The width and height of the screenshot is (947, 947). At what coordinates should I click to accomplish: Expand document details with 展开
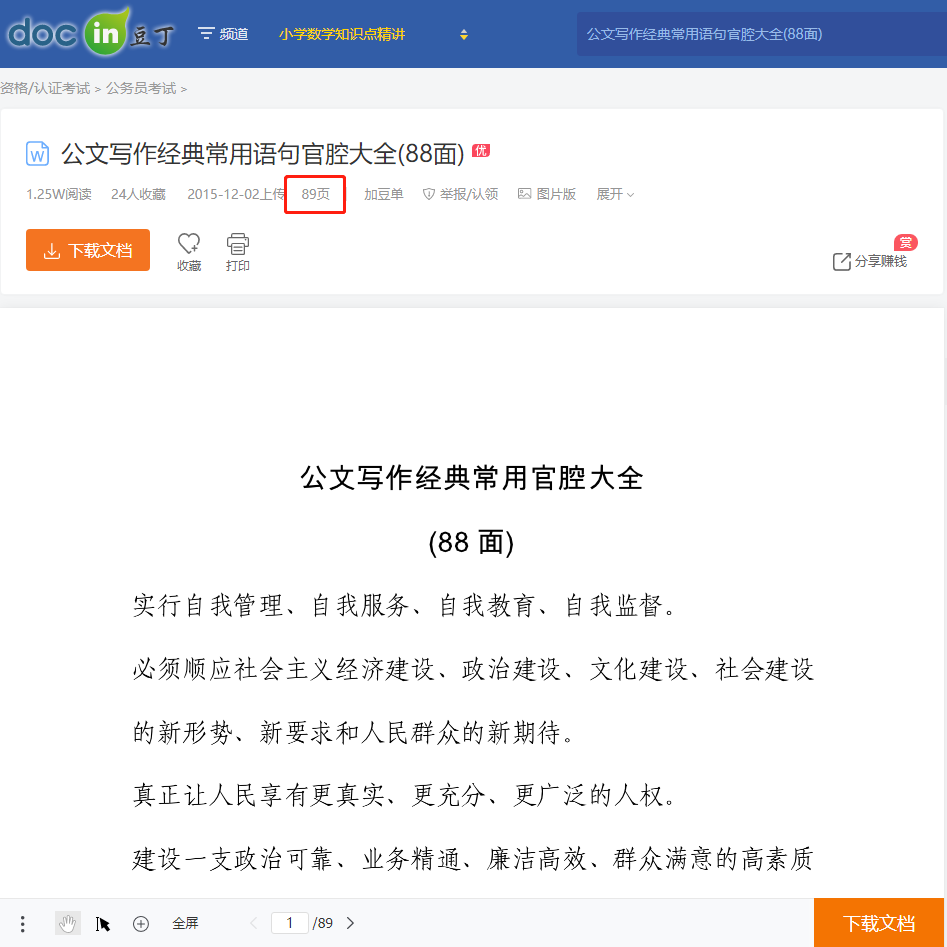[615, 194]
